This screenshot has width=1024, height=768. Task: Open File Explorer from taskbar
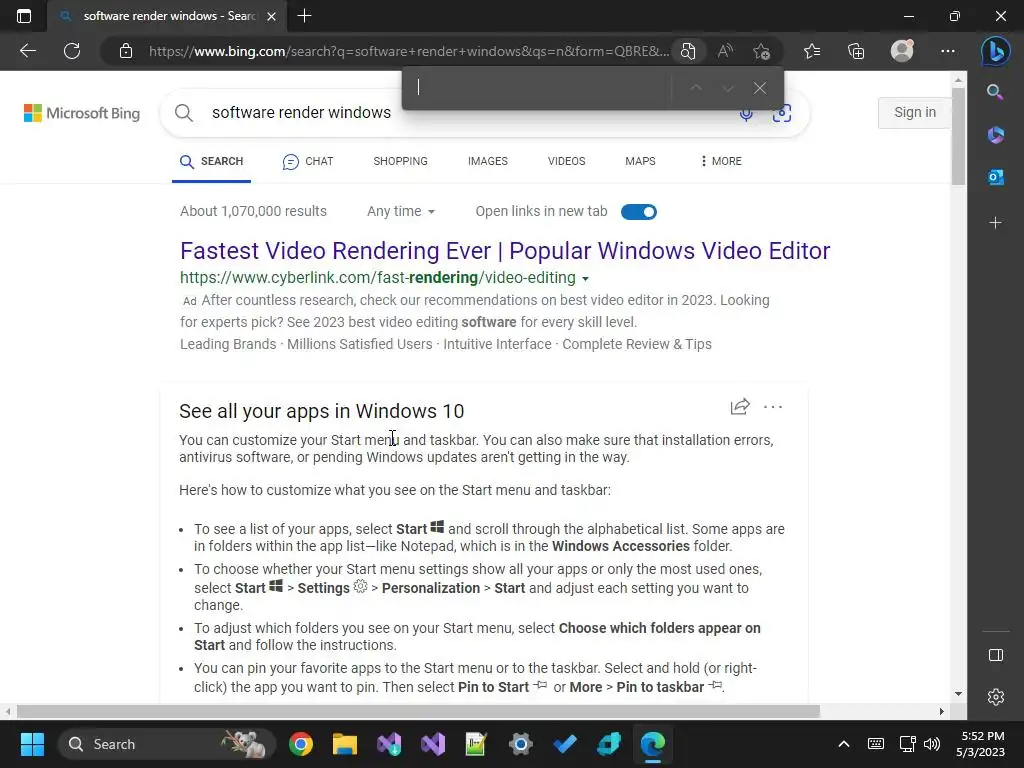(345, 744)
